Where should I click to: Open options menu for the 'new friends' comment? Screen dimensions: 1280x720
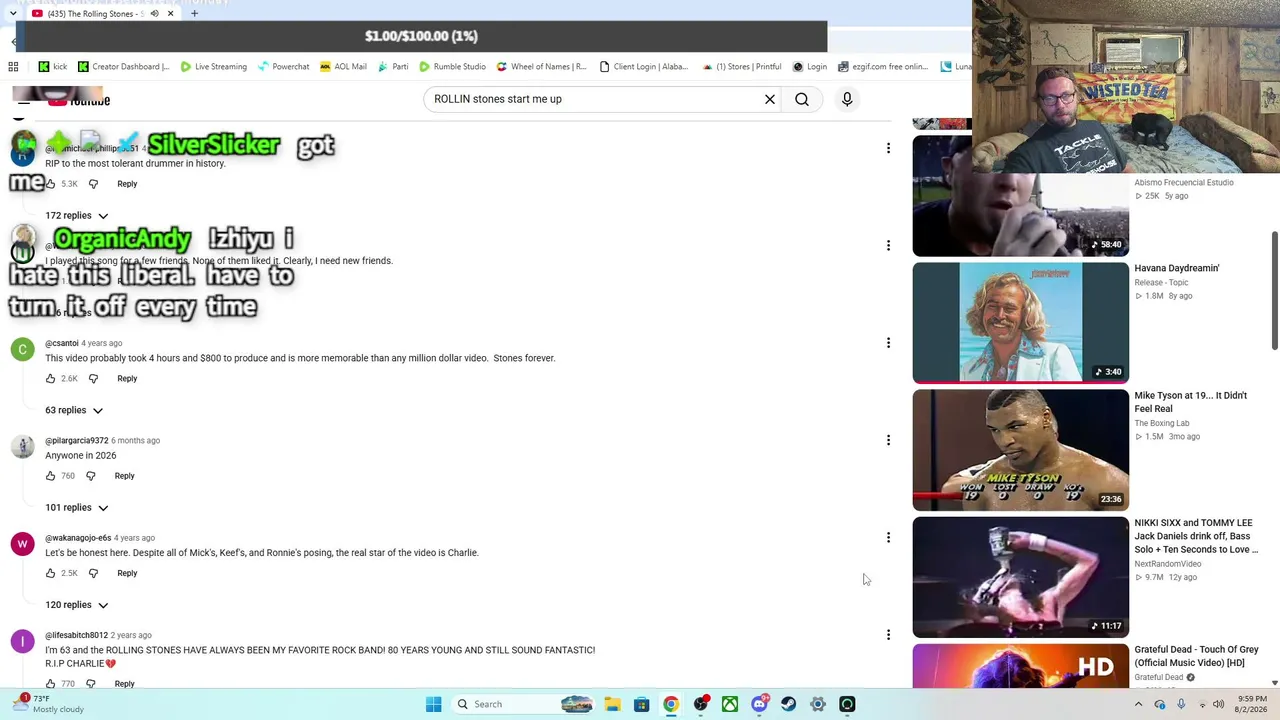888,245
